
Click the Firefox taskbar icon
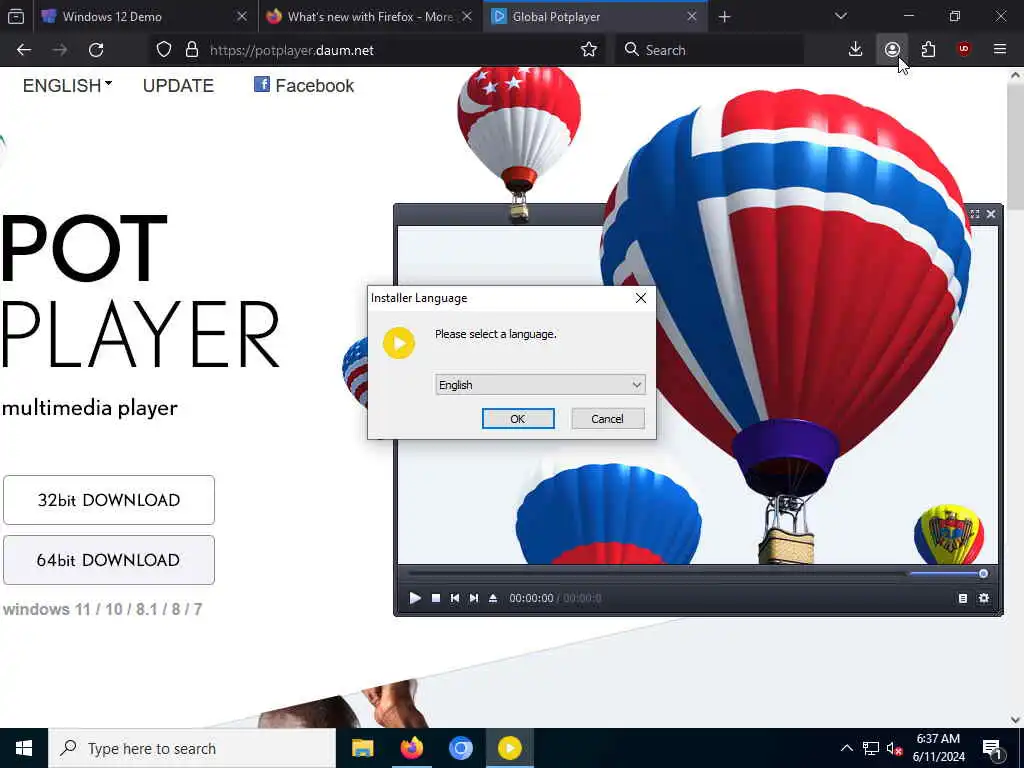coord(411,748)
